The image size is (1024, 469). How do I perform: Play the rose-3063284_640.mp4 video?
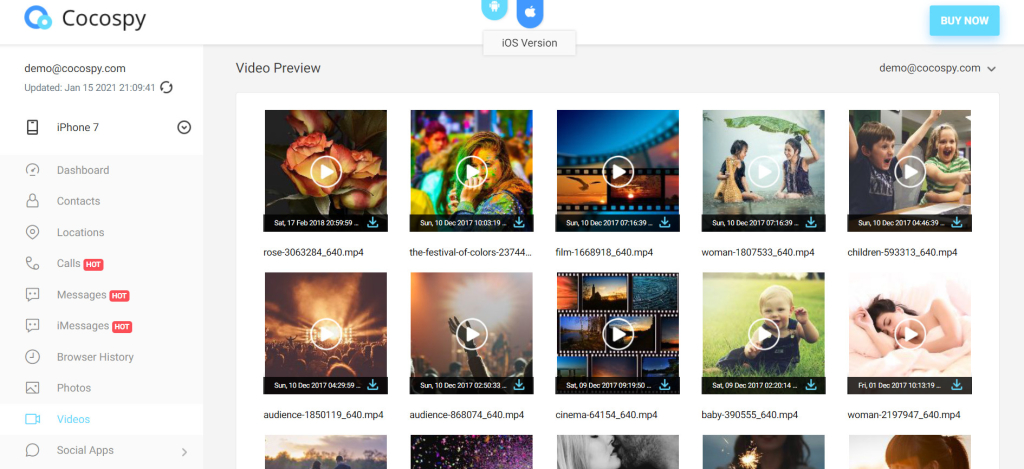click(326, 172)
